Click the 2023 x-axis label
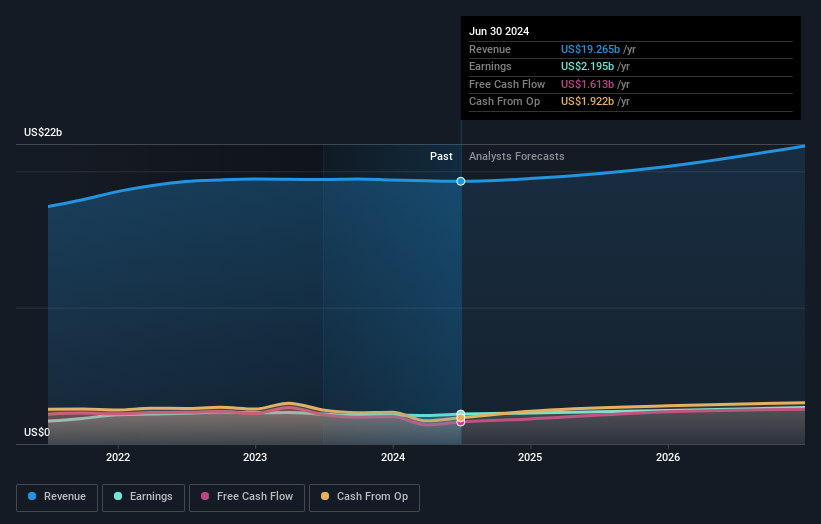This screenshot has height=524, width=821. [255, 457]
